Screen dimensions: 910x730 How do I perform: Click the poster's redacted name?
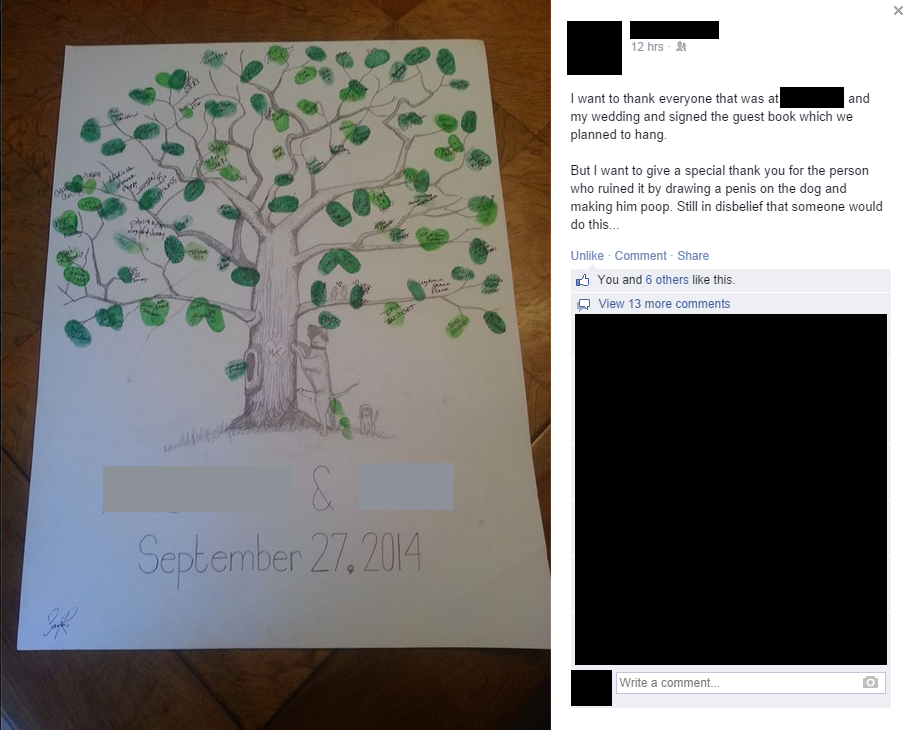pos(674,30)
